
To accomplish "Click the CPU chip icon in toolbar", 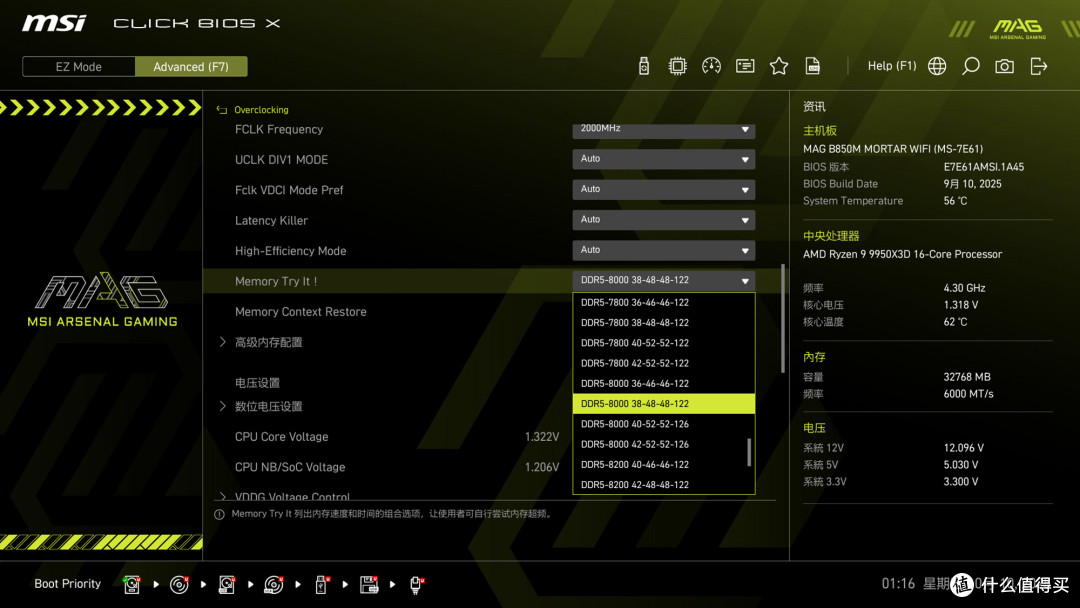I will [x=677, y=66].
